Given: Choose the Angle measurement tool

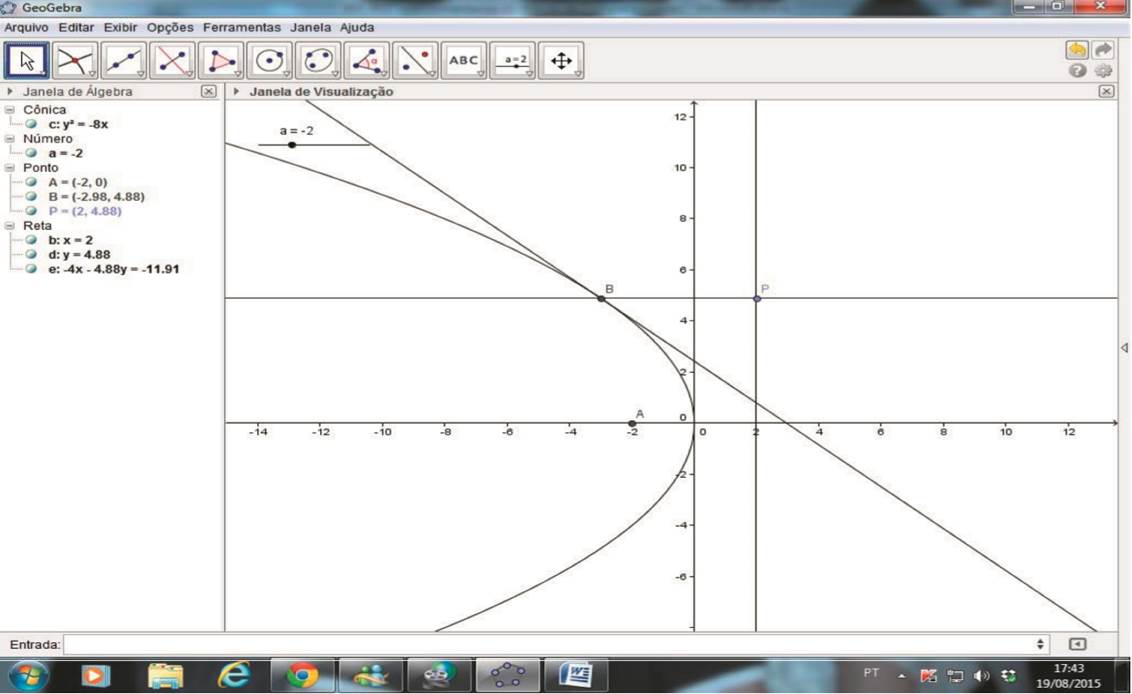Looking at the screenshot, I should tap(367, 61).
